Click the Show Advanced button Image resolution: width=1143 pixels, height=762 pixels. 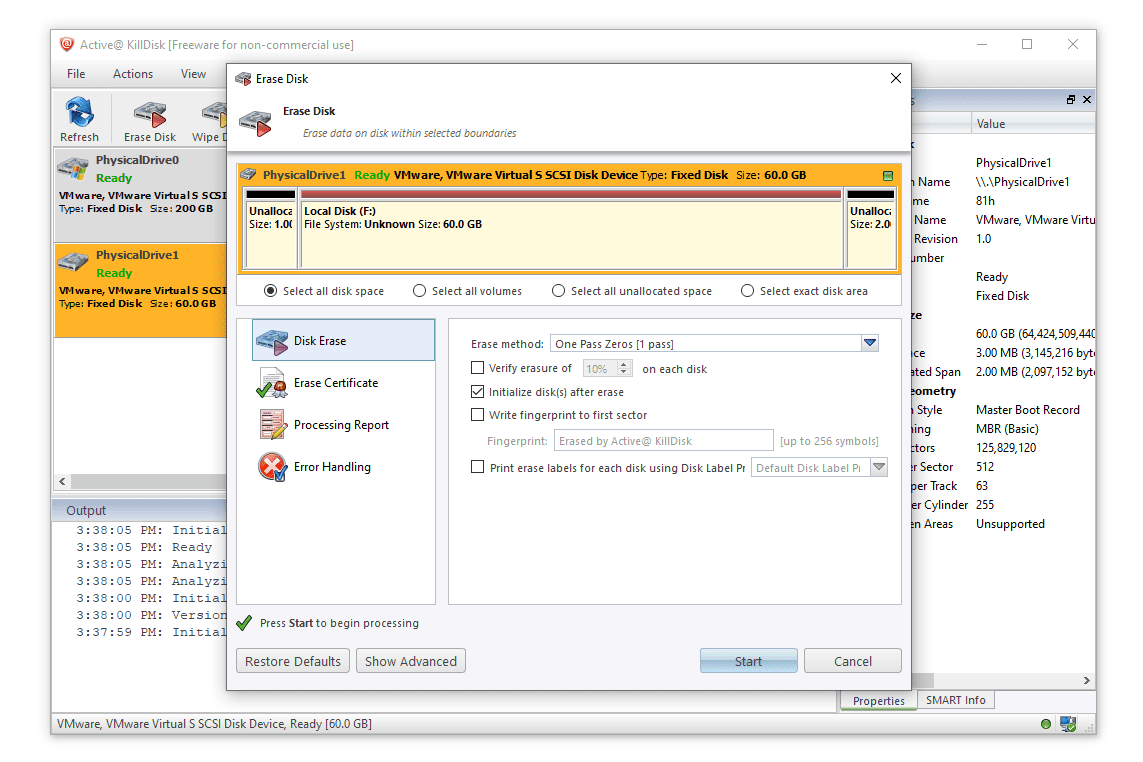(x=410, y=661)
